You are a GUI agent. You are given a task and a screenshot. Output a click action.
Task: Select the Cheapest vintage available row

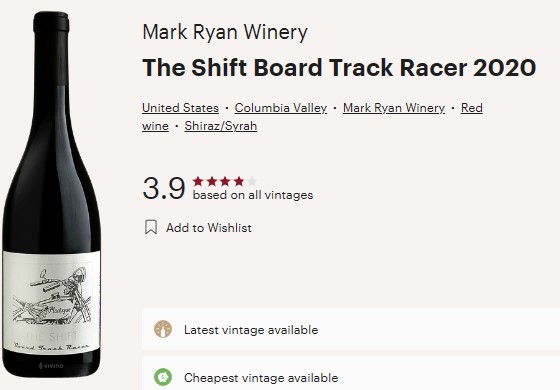coord(351,374)
